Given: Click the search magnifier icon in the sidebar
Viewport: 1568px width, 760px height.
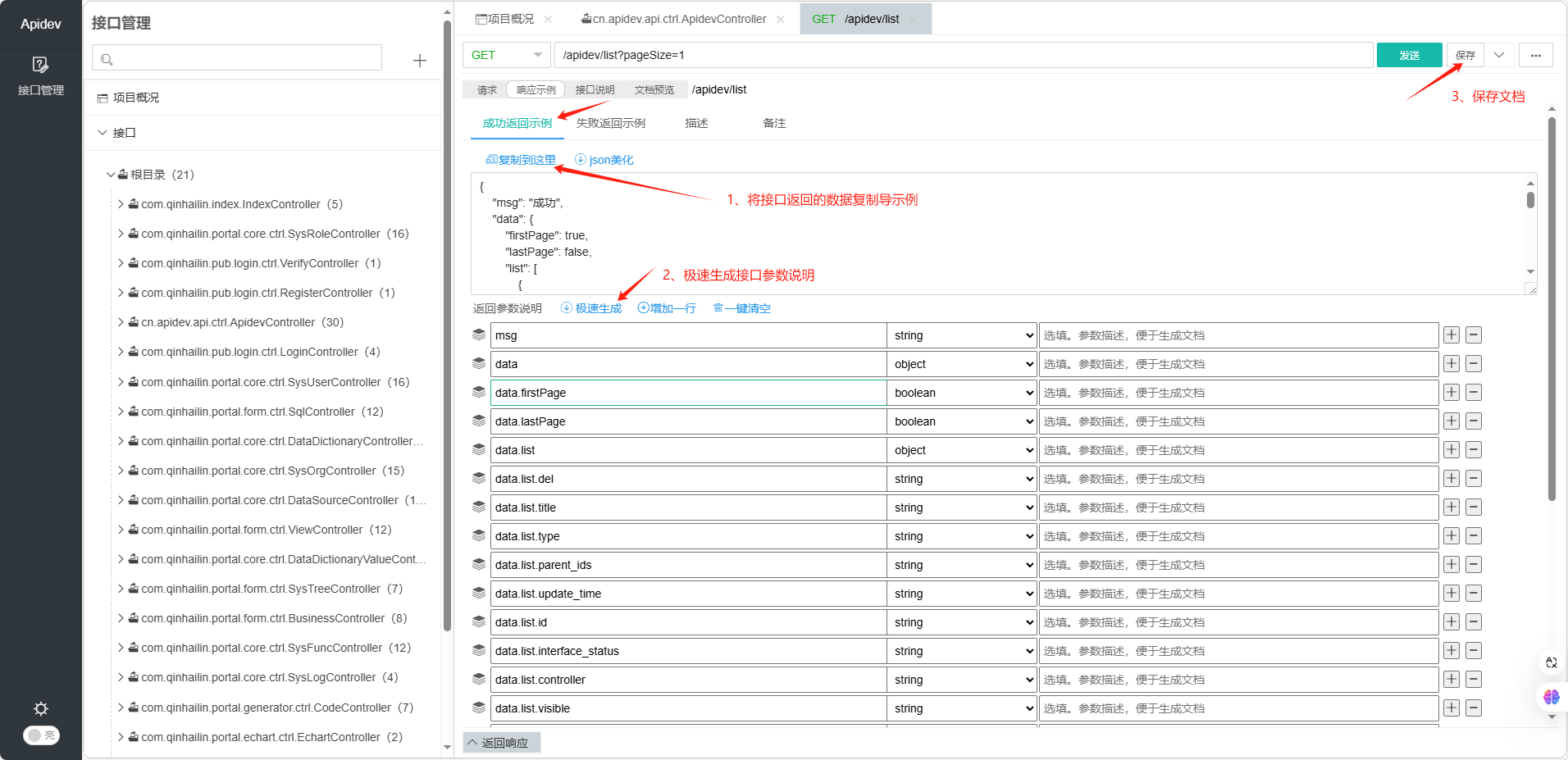Looking at the screenshot, I should tap(107, 59).
